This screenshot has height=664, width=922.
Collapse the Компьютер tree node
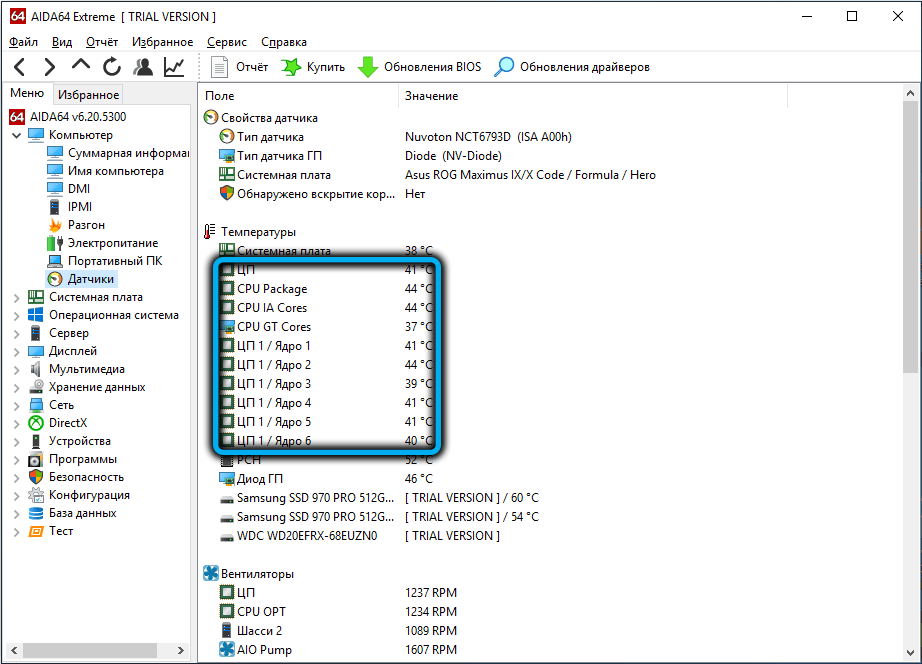[x=17, y=135]
